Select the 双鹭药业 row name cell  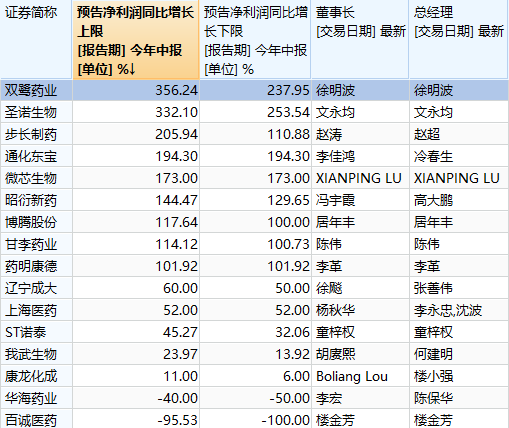tap(31, 90)
